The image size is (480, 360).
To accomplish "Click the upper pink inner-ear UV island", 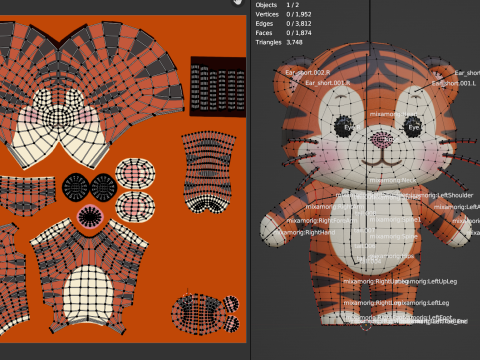I will [x=135, y=174].
